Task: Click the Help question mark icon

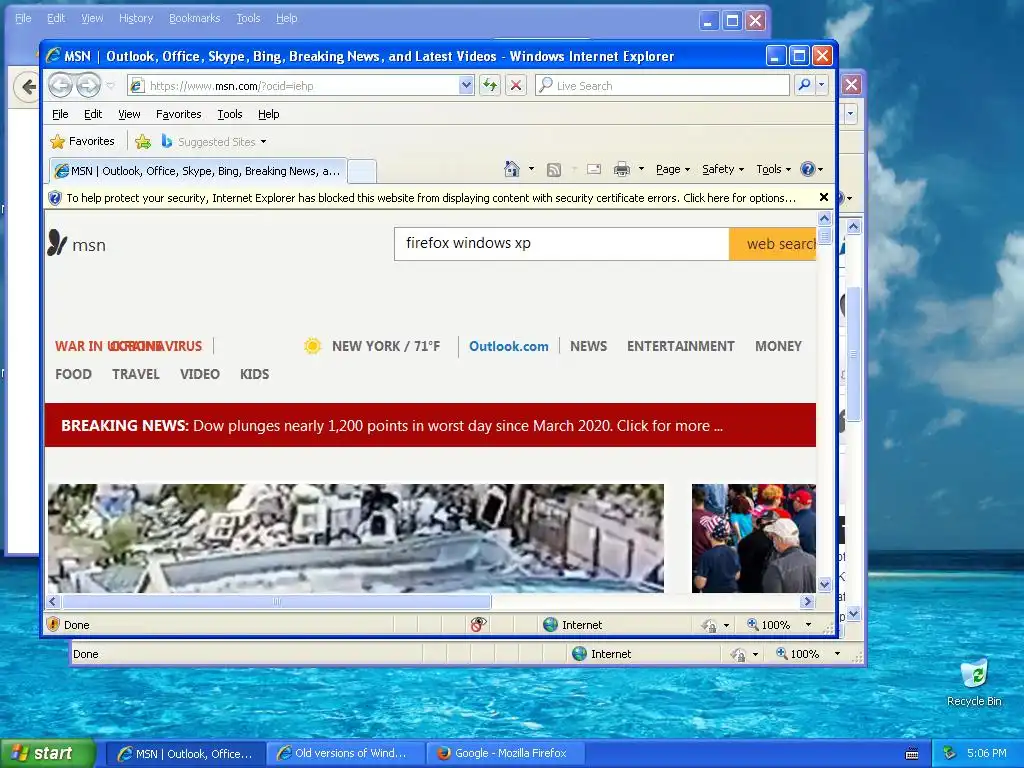Action: (808, 169)
